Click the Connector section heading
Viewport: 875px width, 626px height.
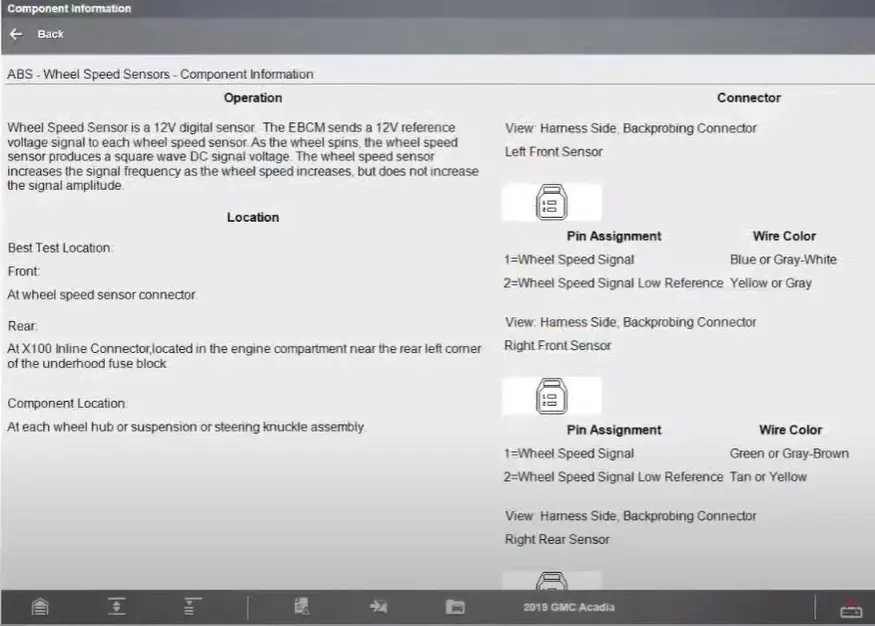[x=748, y=98]
